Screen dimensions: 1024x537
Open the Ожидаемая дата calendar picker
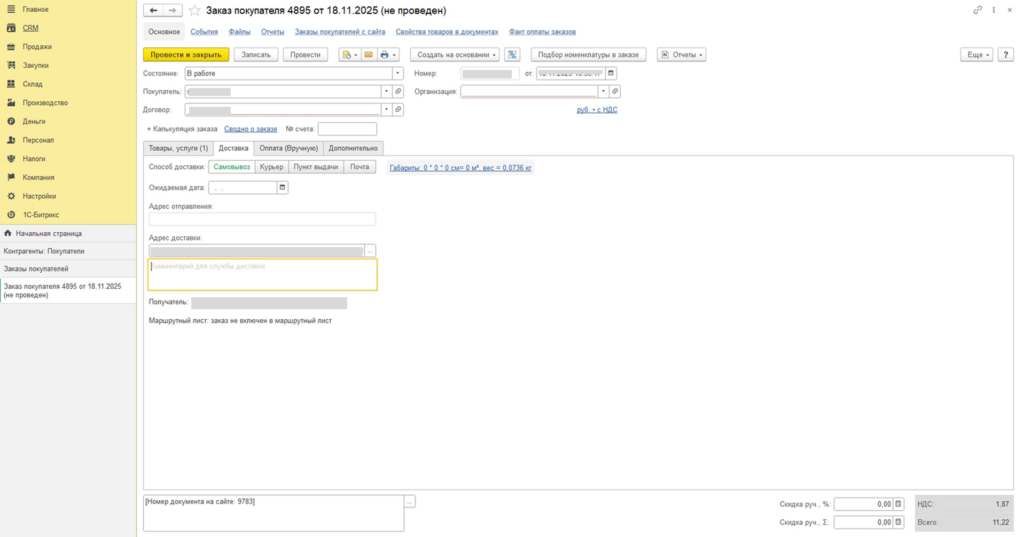coord(282,187)
